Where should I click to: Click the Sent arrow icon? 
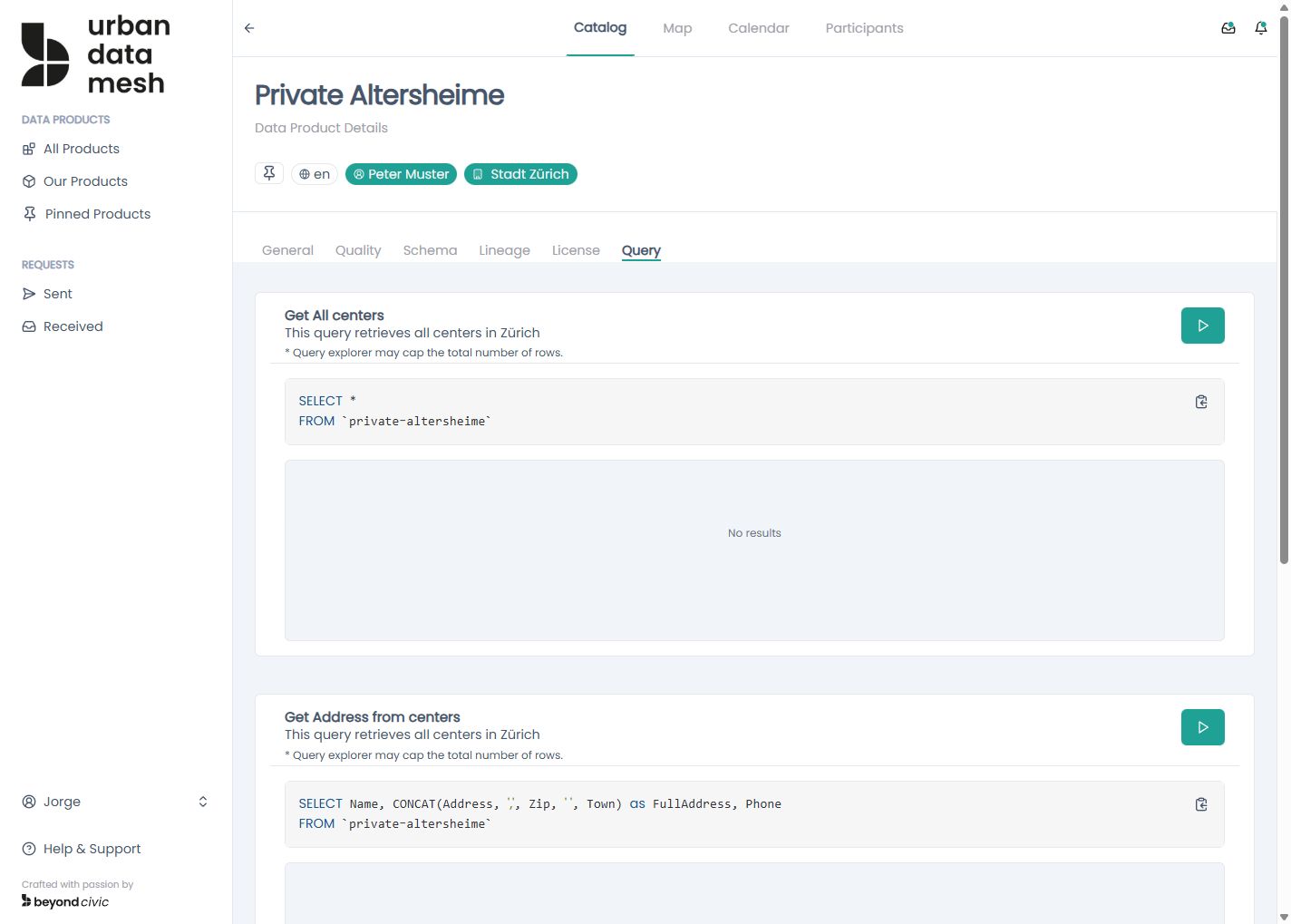29,294
